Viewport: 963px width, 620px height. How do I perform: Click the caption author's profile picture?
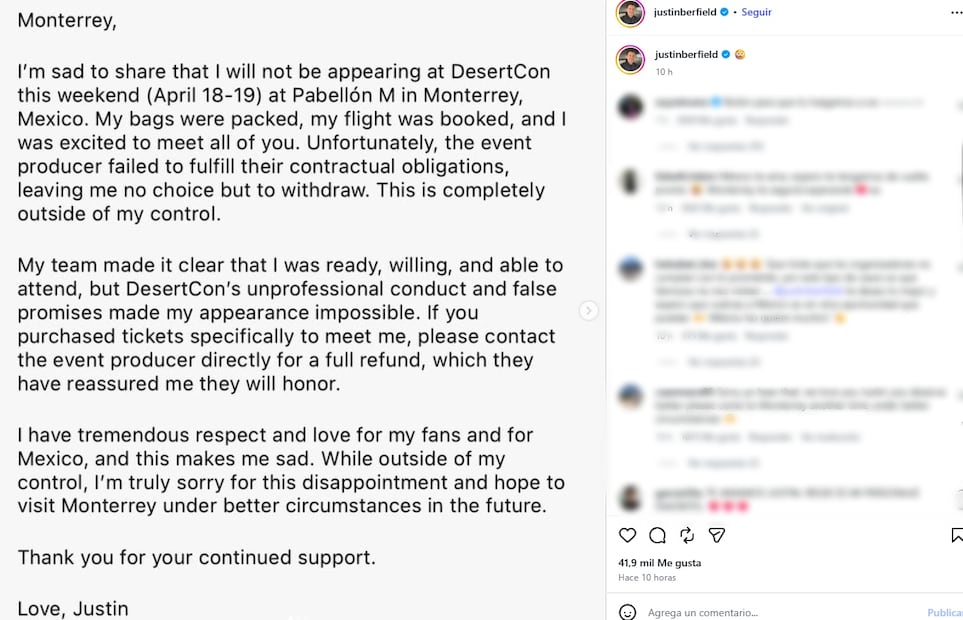pyautogui.click(x=630, y=60)
